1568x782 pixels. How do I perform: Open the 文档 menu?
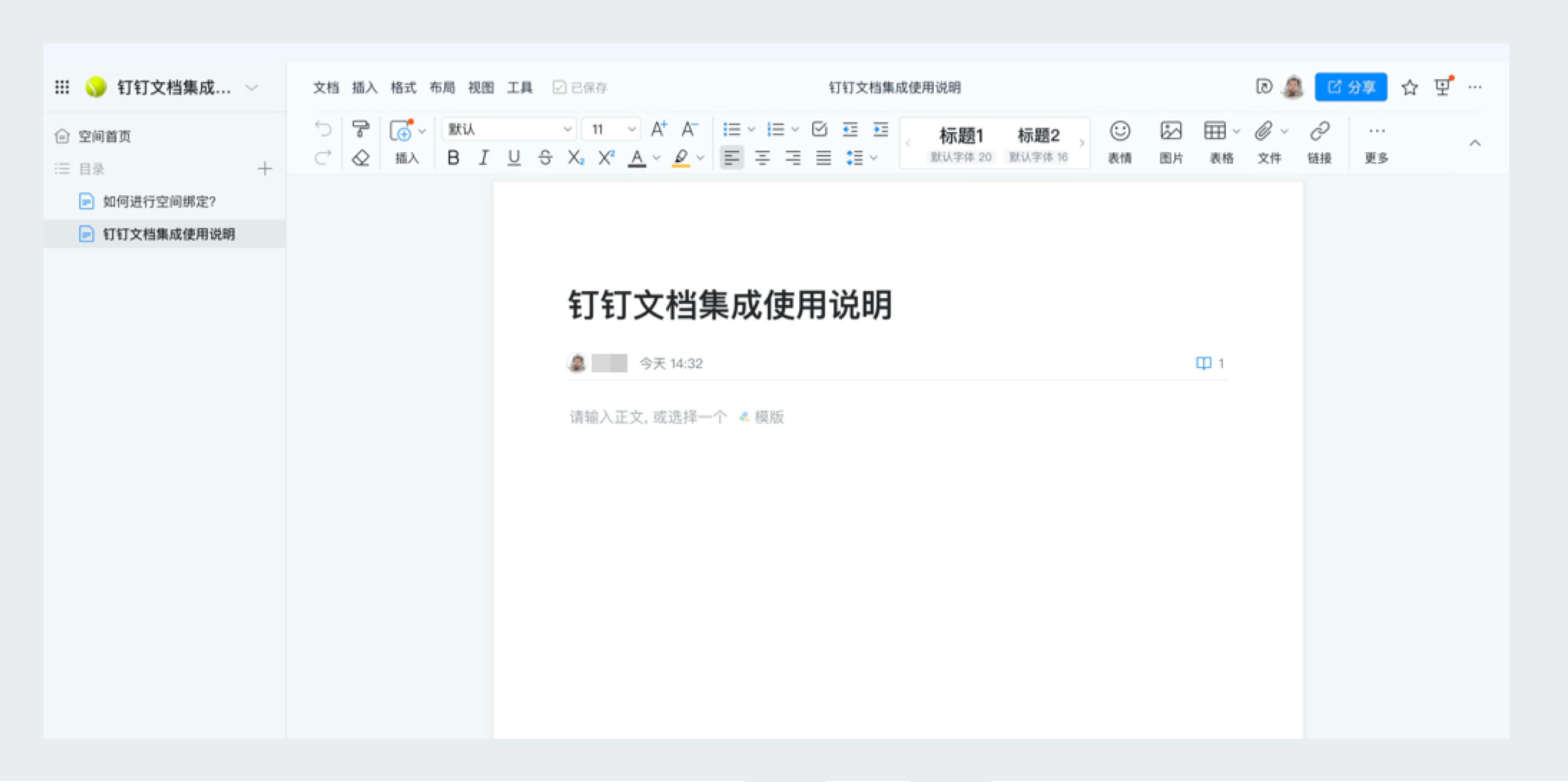click(326, 88)
